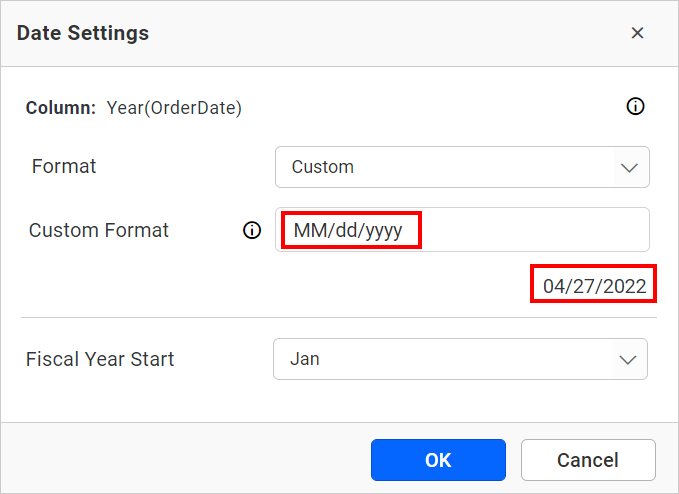
Task: Click the info icon next to Custom Format
Action: tap(252, 231)
